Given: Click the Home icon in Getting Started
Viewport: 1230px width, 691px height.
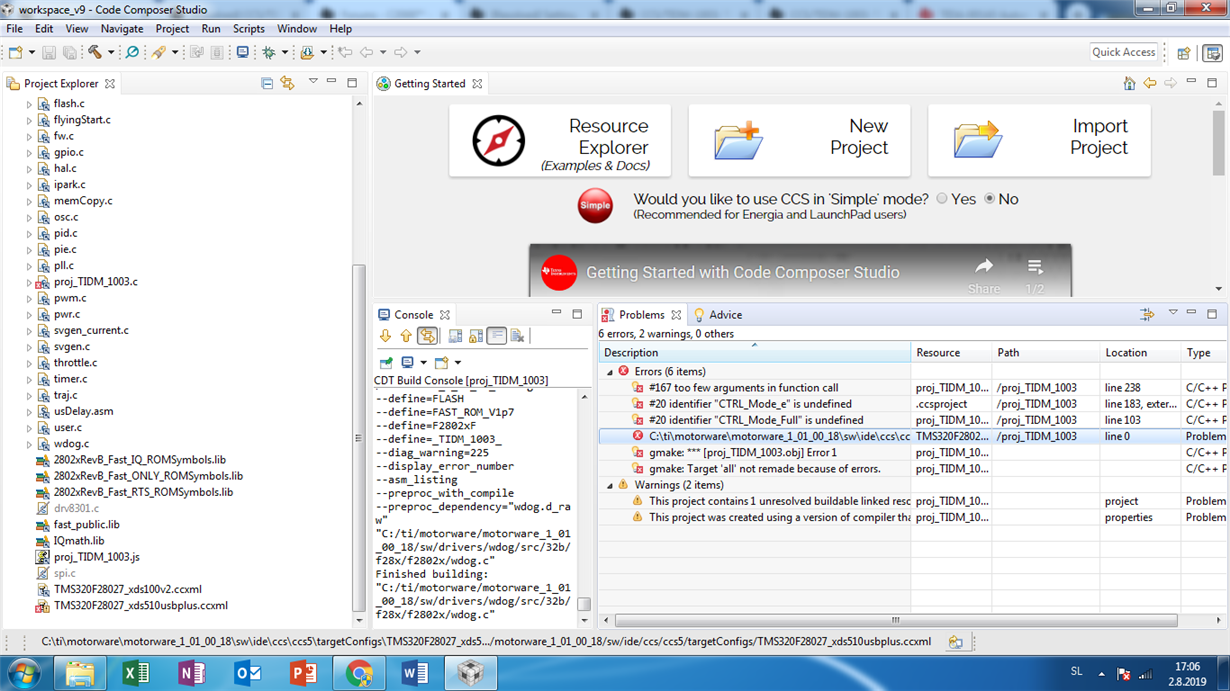Looking at the screenshot, I should [x=1129, y=84].
